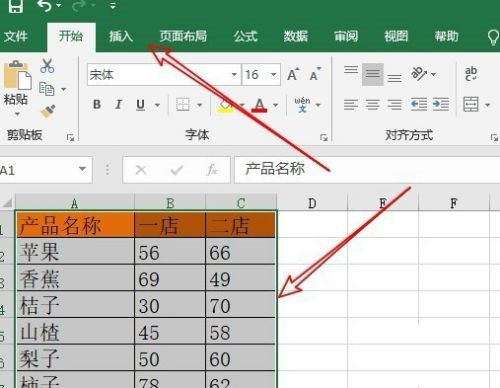Image resolution: width=500 pixels, height=388 pixels.
Task: Switch to the 插入 (Insert) tab
Action: point(121,36)
